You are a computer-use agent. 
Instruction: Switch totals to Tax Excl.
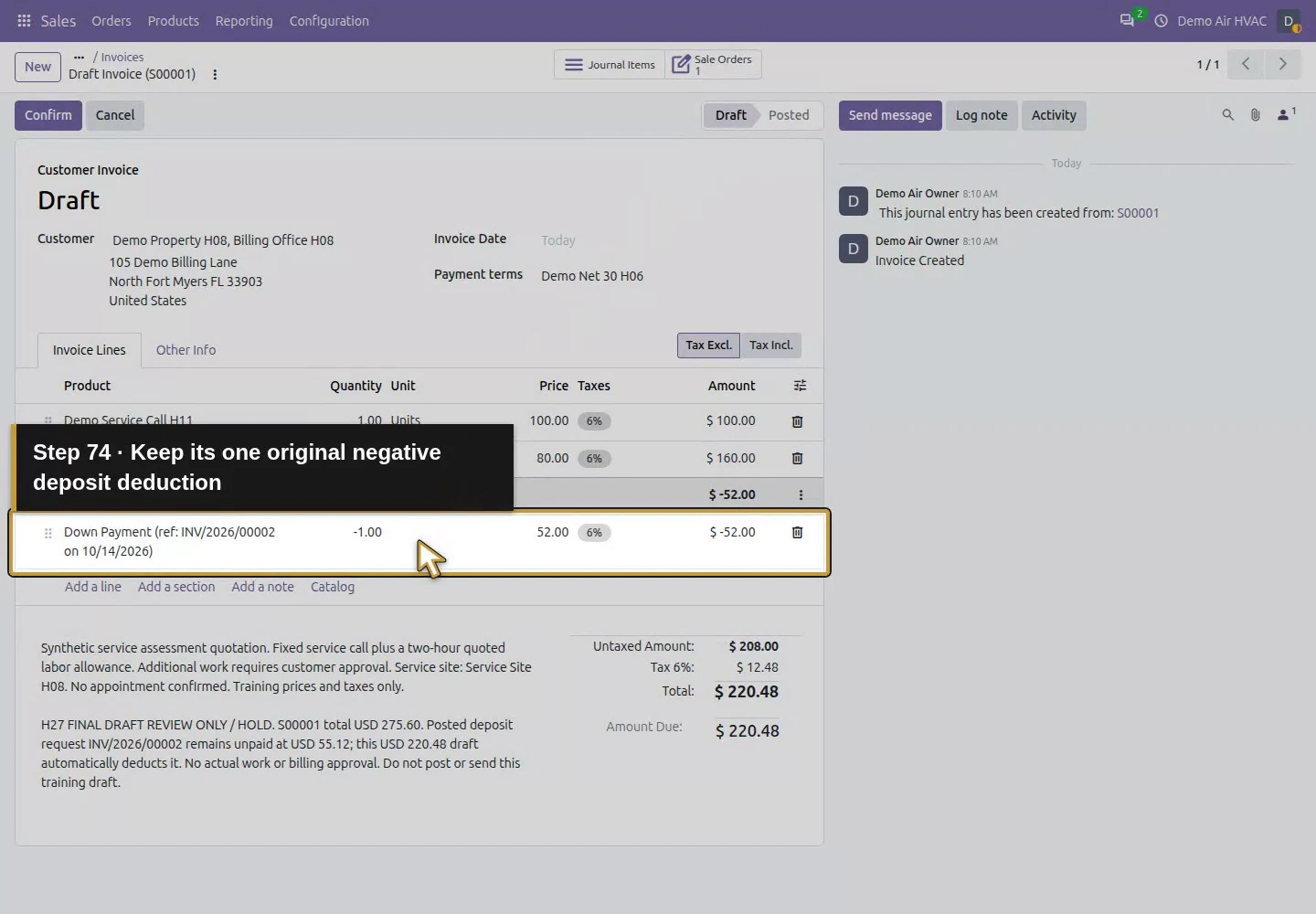click(708, 345)
